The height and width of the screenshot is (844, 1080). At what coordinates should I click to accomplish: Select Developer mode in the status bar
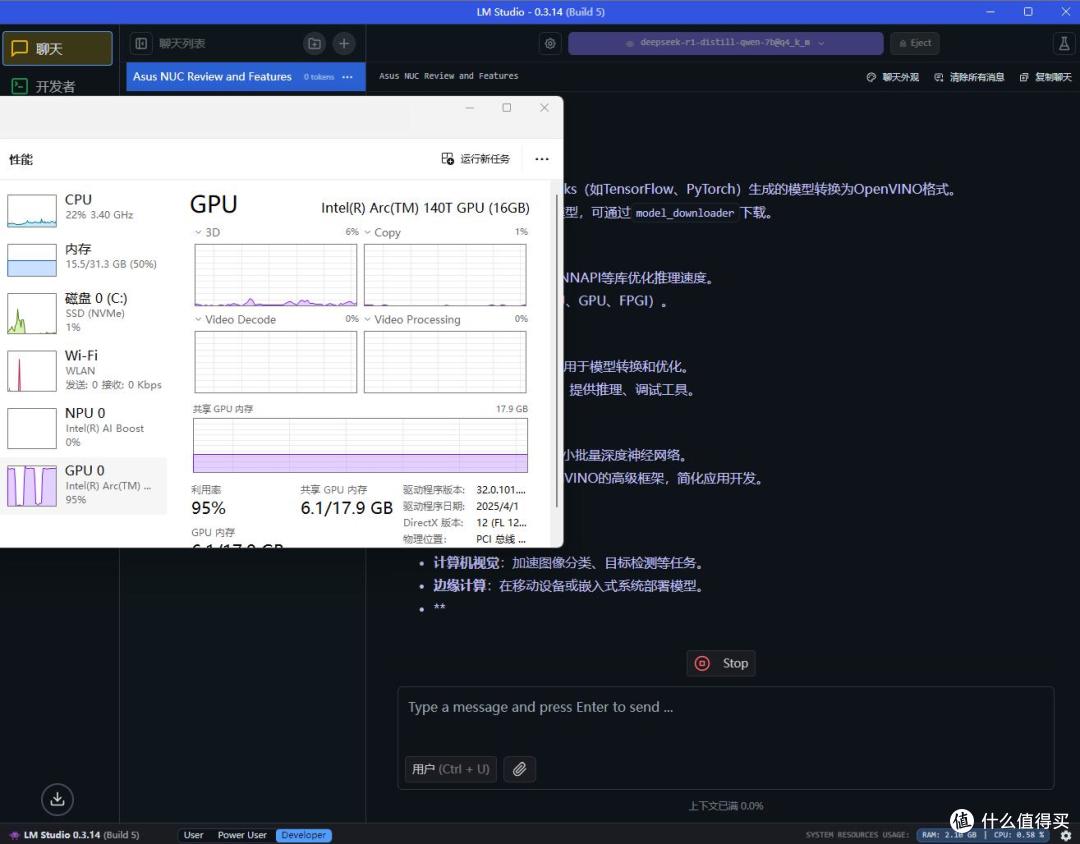point(304,835)
